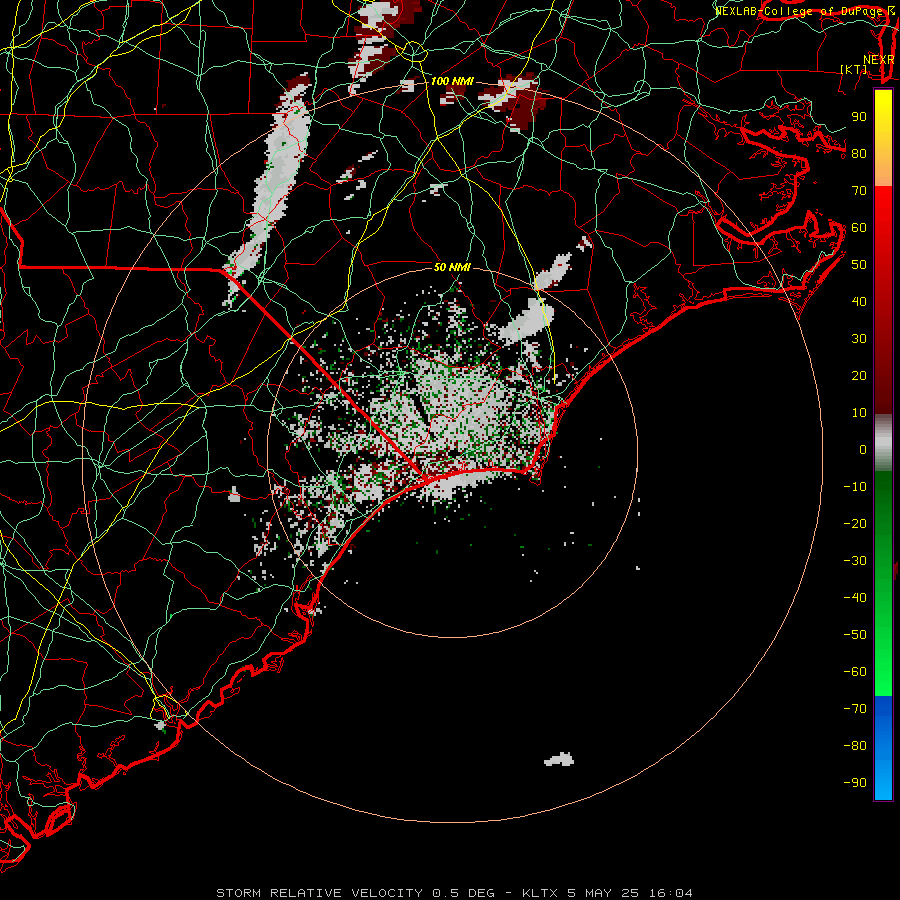This screenshot has width=900, height=900.
Task: Click the positive 60 scale label
Action: pyautogui.click(x=859, y=228)
